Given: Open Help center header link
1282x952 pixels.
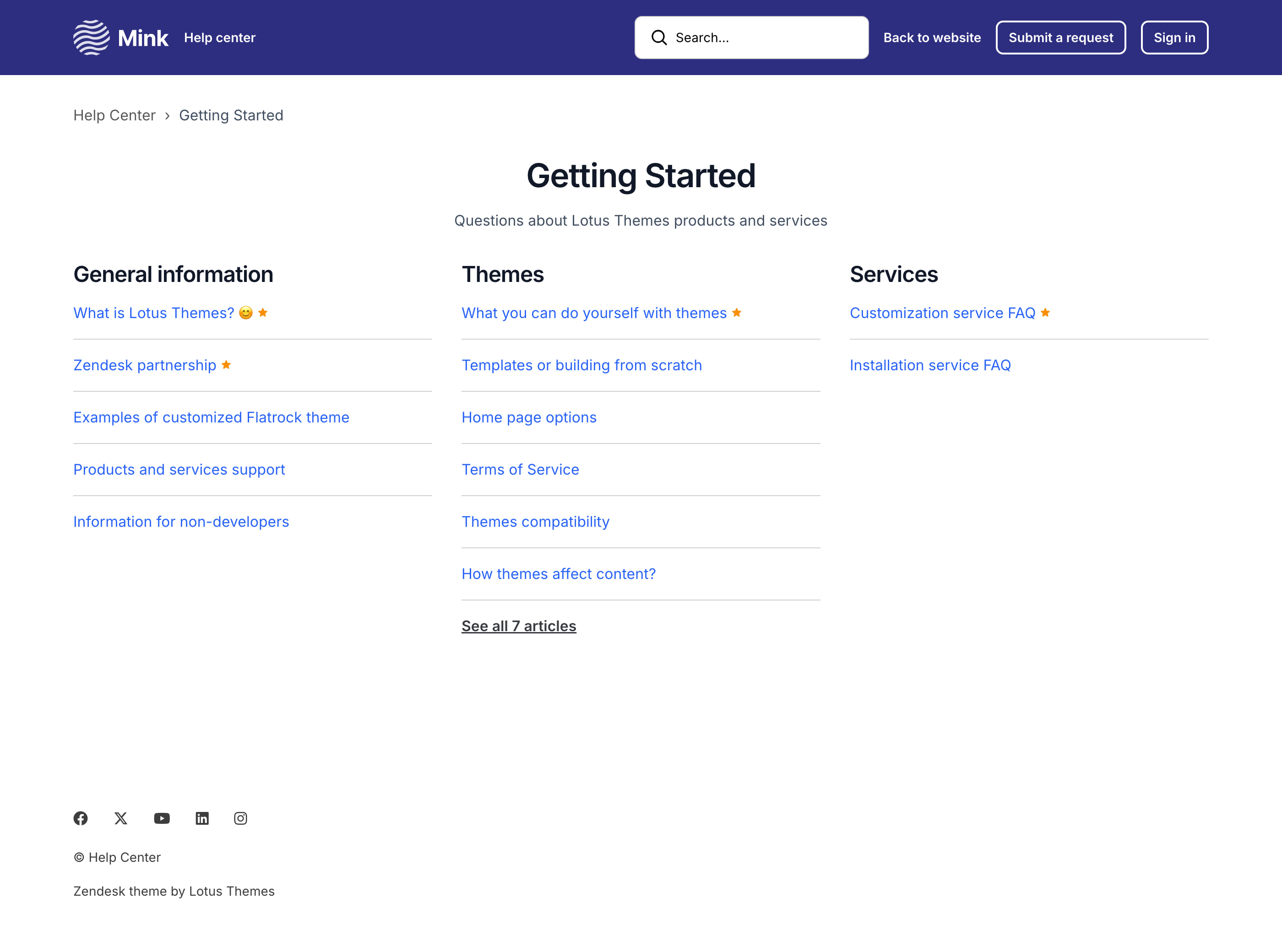Looking at the screenshot, I should 220,38.
